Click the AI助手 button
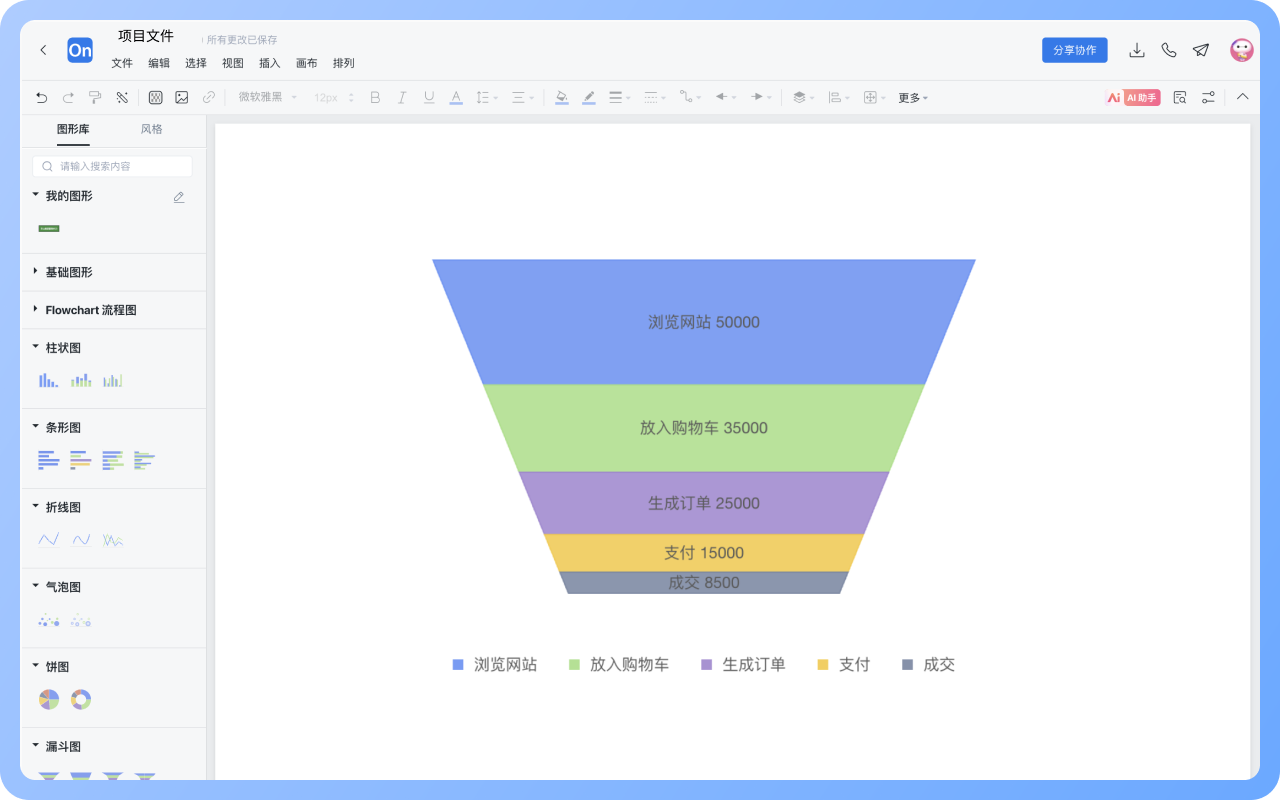This screenshot has height=800, width=1280. [x=1133, y=97]
